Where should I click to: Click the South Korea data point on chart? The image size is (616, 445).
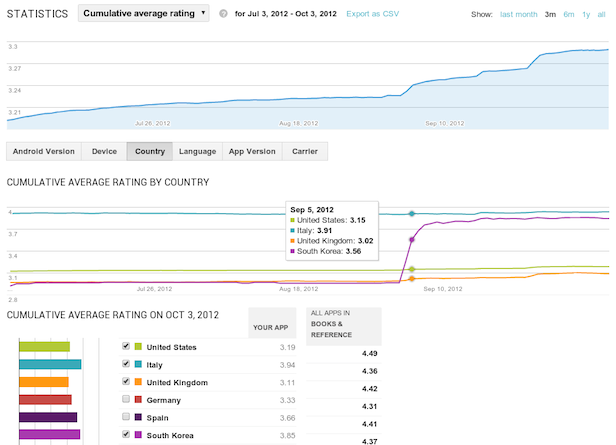(412, 240)
